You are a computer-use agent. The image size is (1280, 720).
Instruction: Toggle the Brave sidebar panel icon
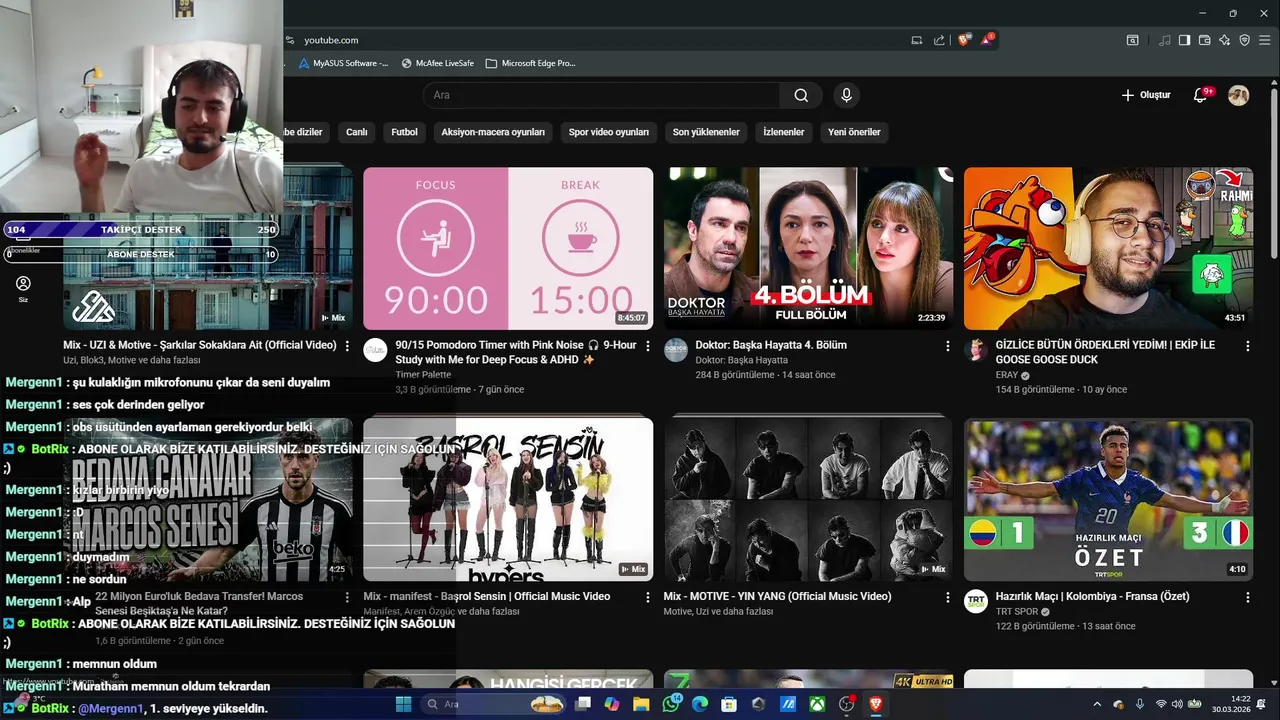click(1184, 40)
